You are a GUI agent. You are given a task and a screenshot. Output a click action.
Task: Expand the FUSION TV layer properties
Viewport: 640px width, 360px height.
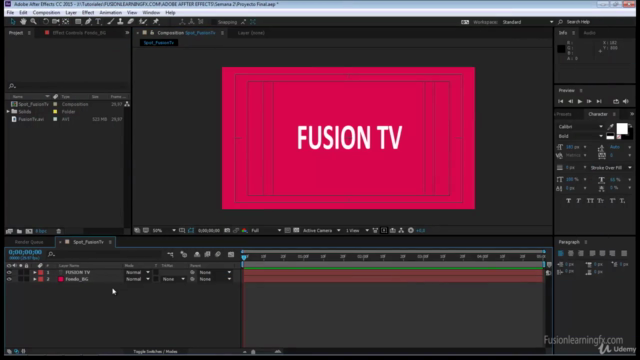(x=35, y=272)
